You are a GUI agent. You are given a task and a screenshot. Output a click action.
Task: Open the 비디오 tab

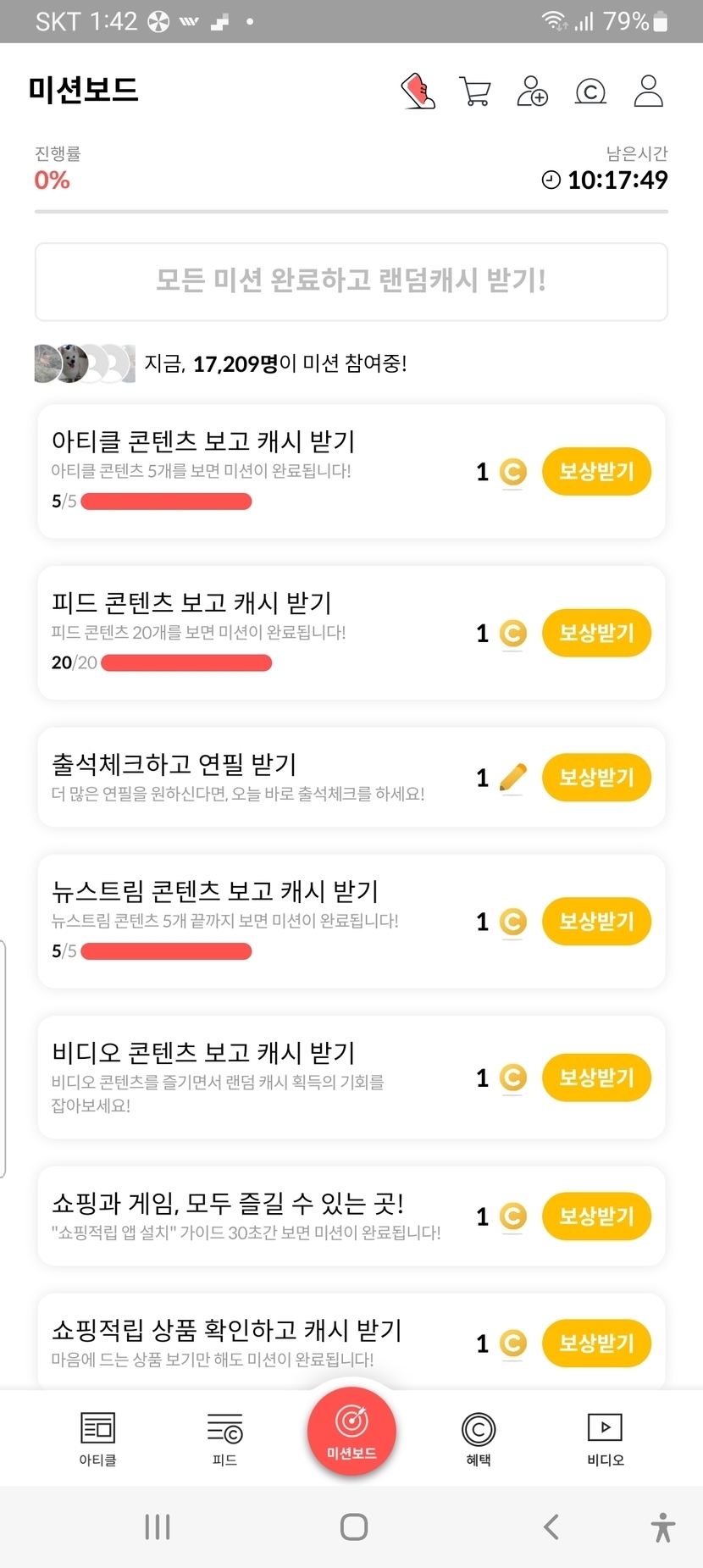(606, 1438)
